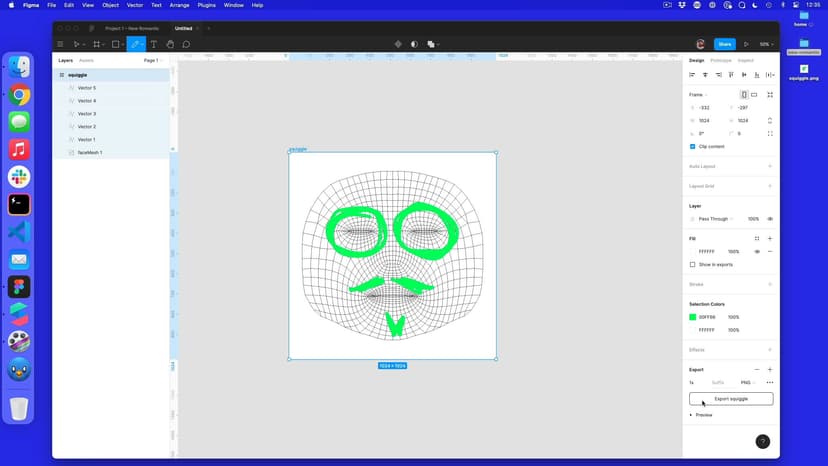This screenshot has width=828, height=466.
Task: Click the Use as mask icon
Action: pos(415,44)
